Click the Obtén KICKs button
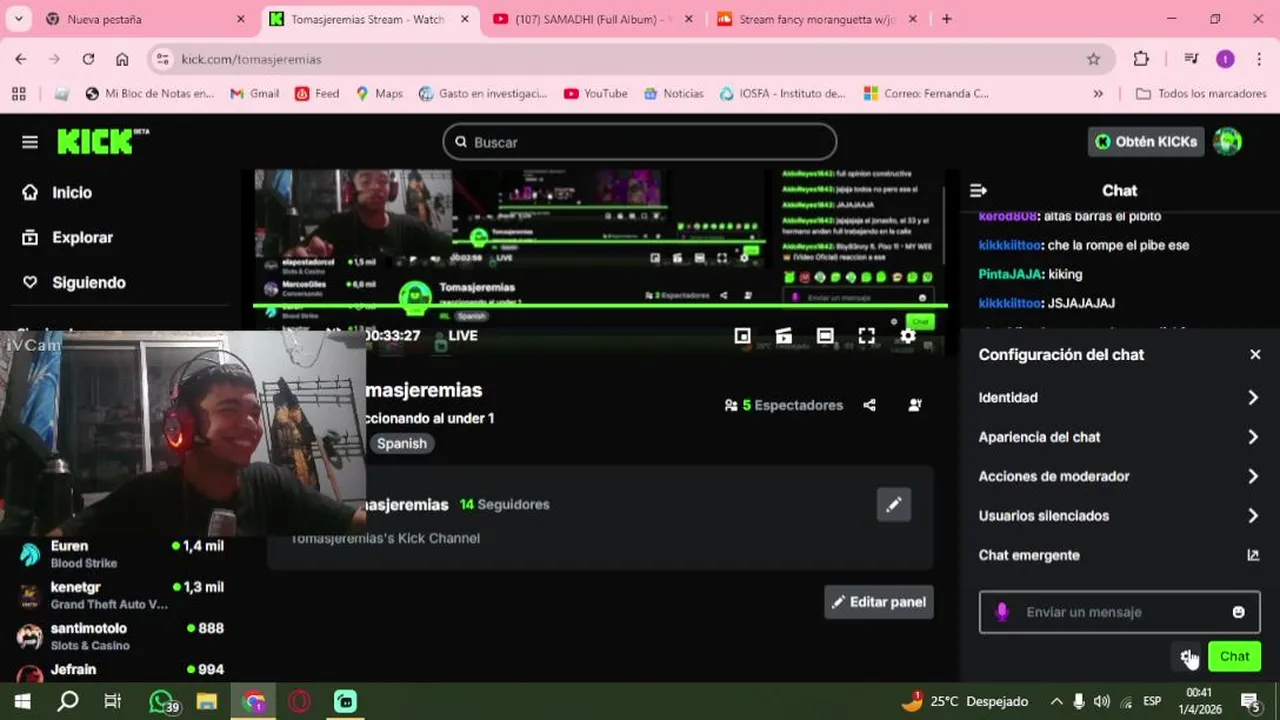The width and height of the screenshot is (1280, 720). coord(1145,142)
